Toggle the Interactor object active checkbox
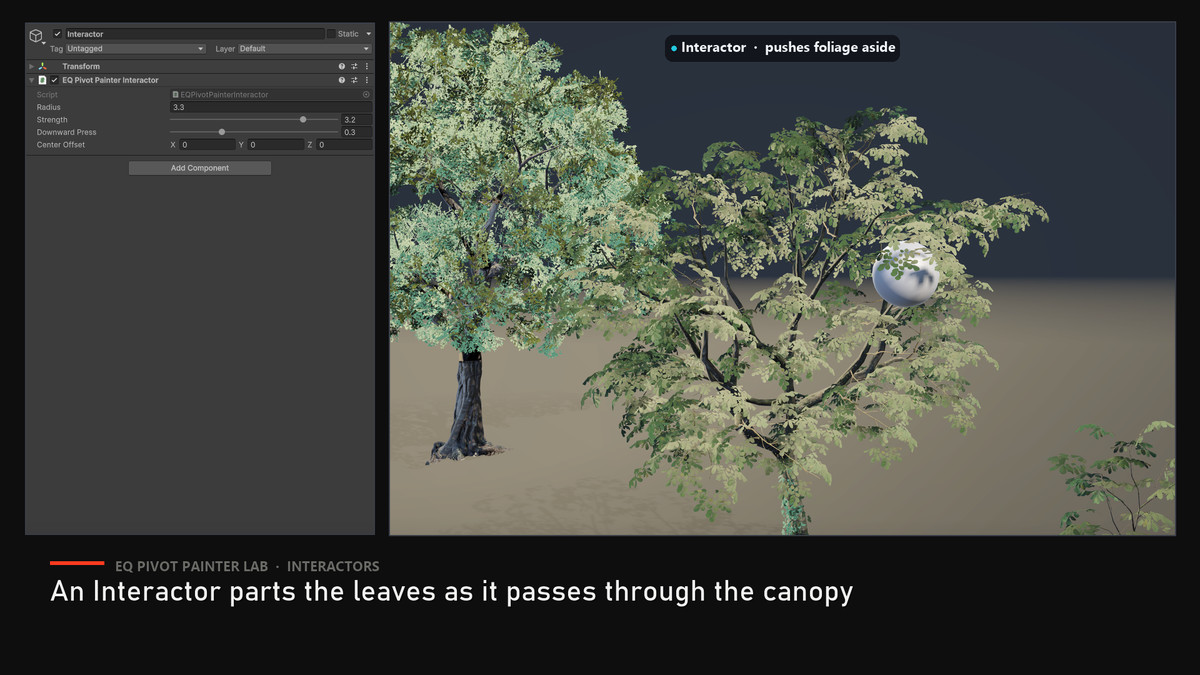Image resolution: width=1200 pixels, height=675 pixels. 58,34
